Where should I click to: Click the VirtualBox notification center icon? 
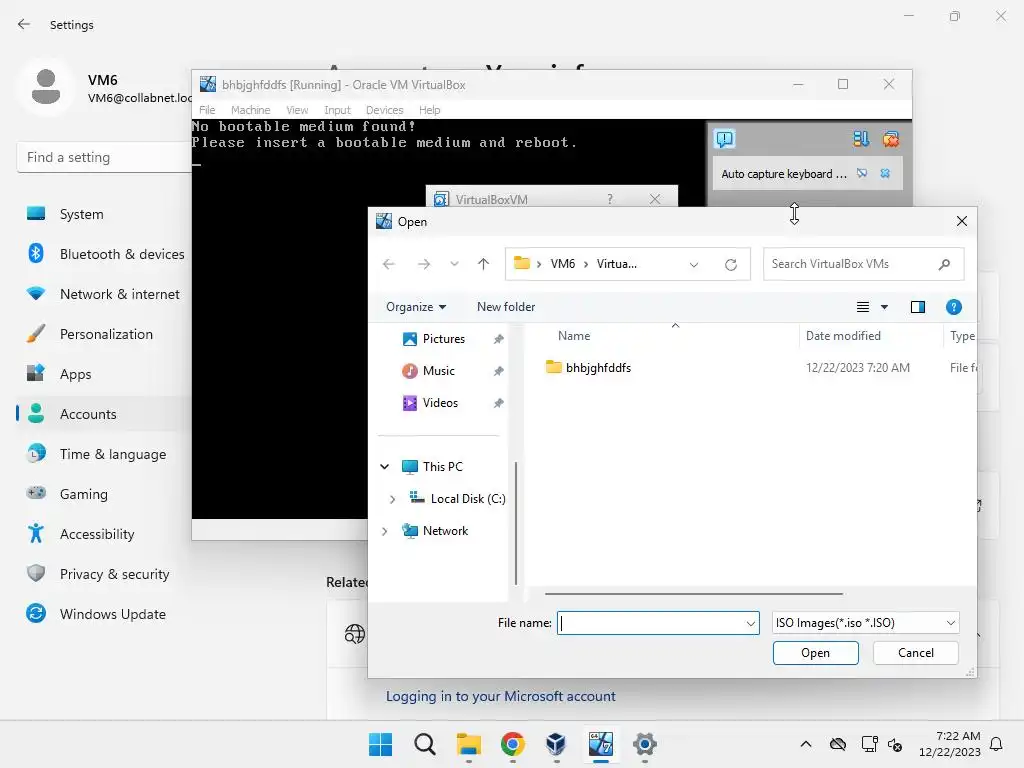725,139
